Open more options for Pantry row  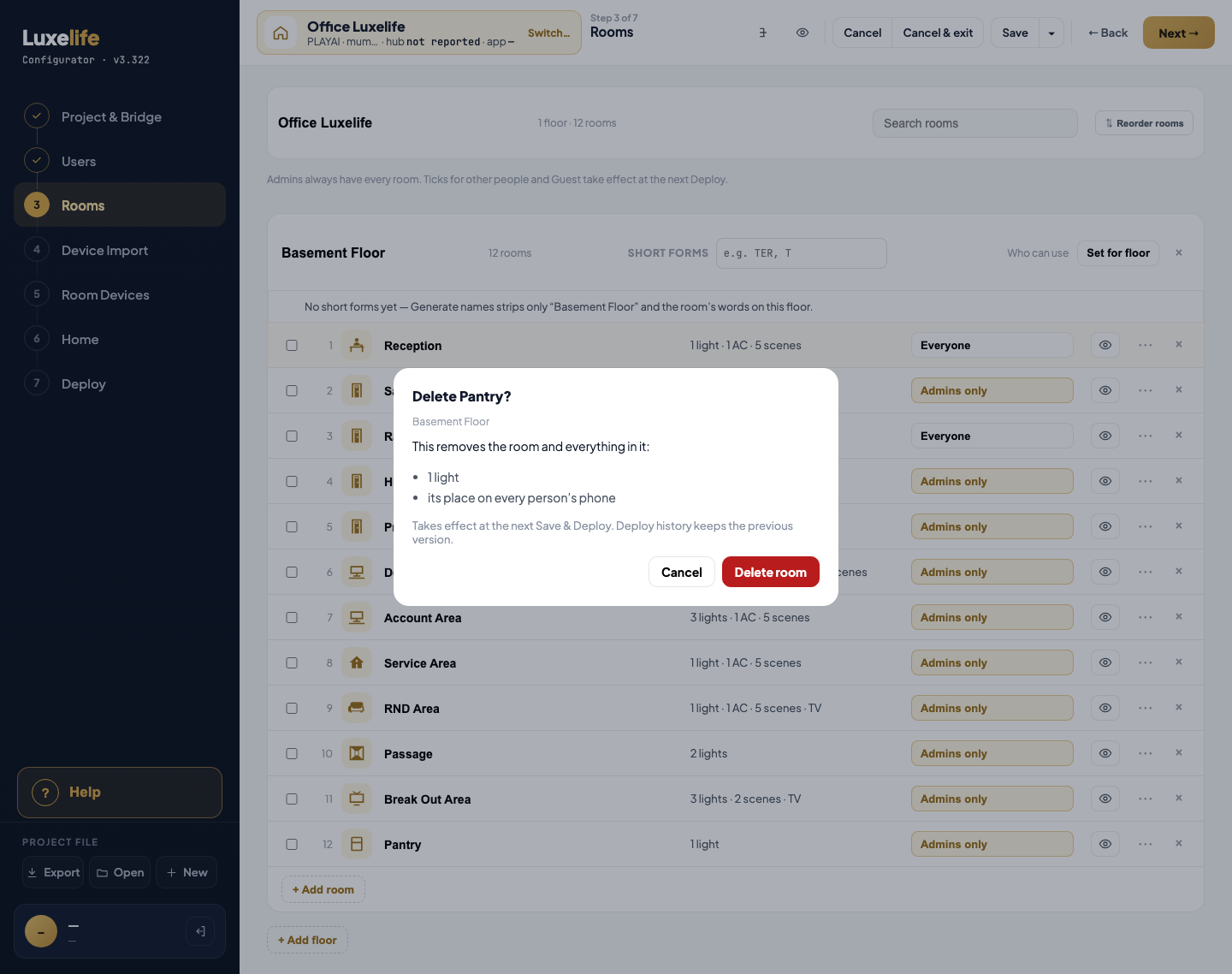click(x=1146, y=844)
